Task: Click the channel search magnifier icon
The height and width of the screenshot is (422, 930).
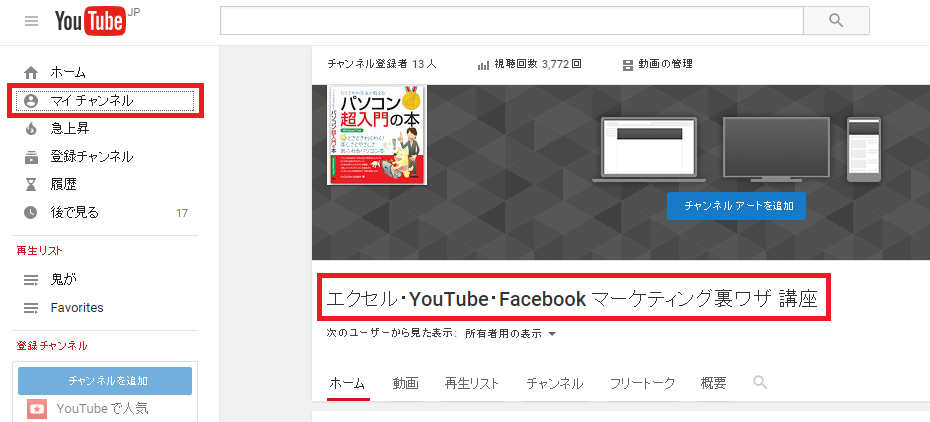Action: pos(760,382)
